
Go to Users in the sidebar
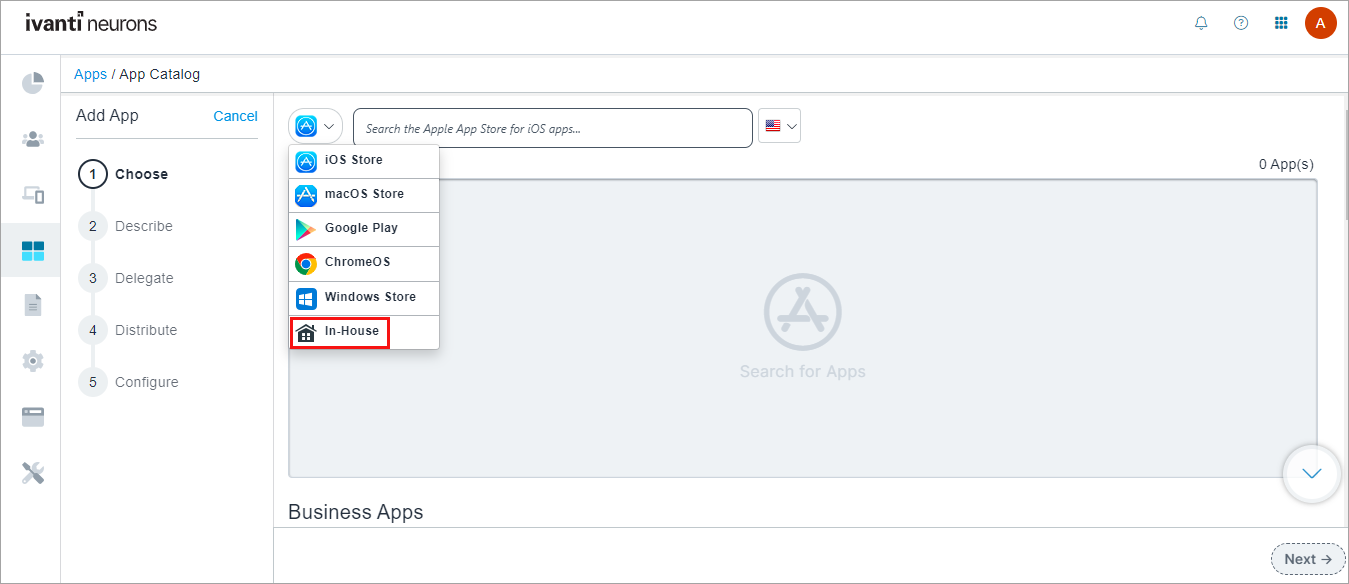(33, 139)
